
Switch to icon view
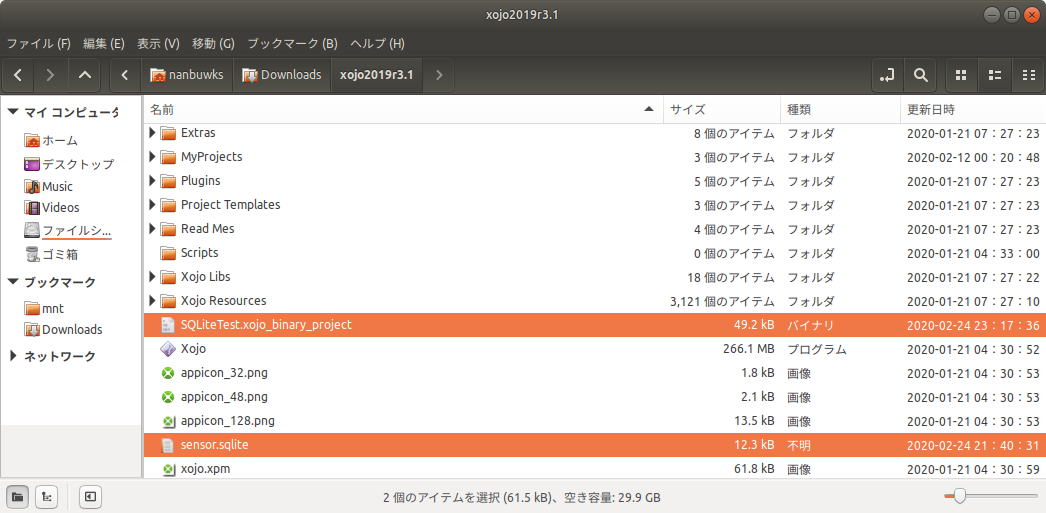(x=961, y=75)
